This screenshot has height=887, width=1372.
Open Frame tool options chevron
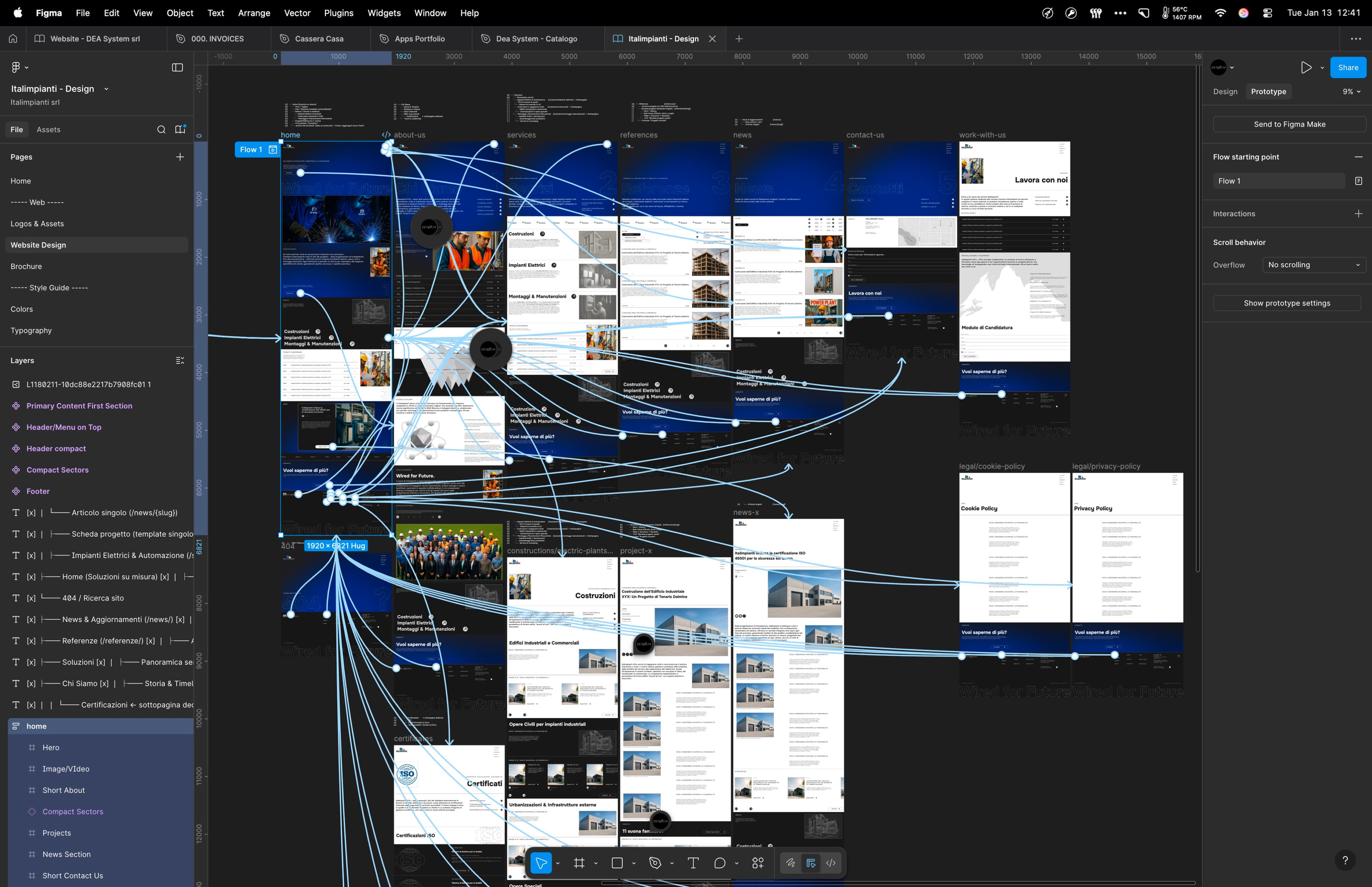click(x=596, y=863)
